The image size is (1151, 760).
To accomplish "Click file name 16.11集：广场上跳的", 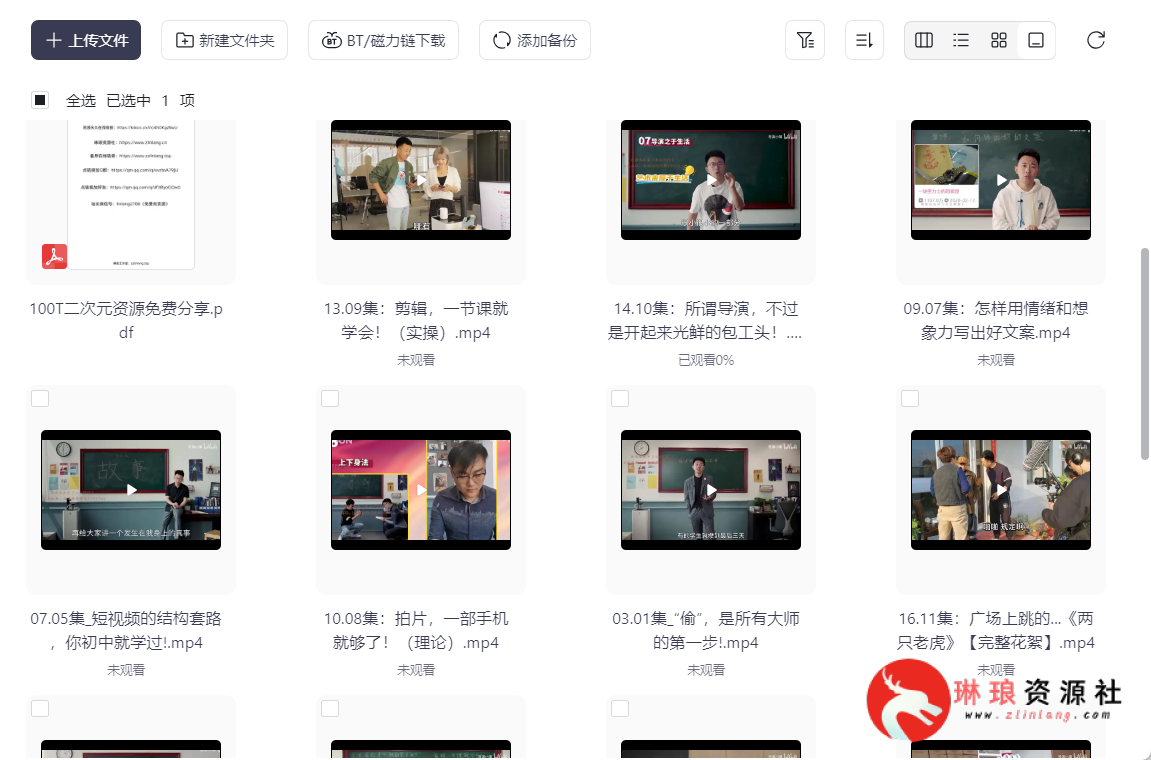I will (x=995, y=630).
